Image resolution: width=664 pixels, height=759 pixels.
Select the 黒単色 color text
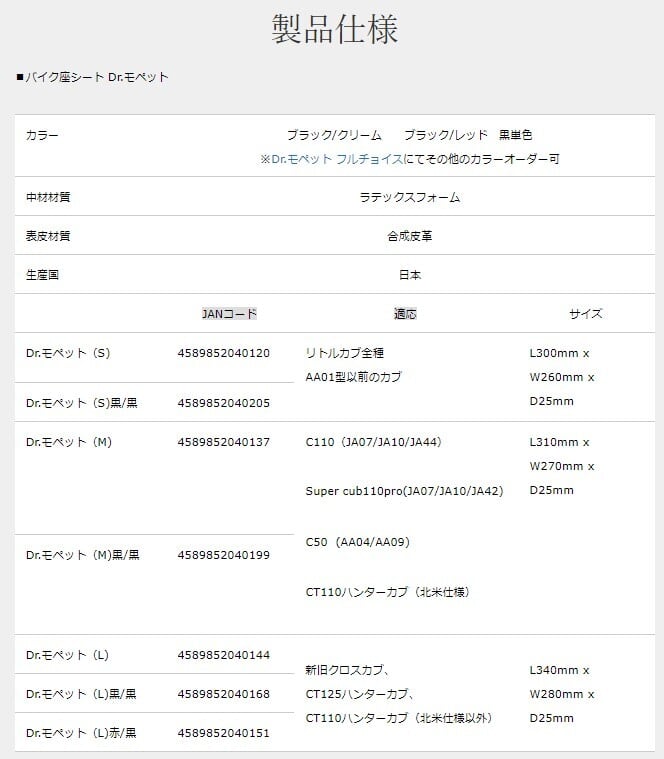tap(515, 135)
